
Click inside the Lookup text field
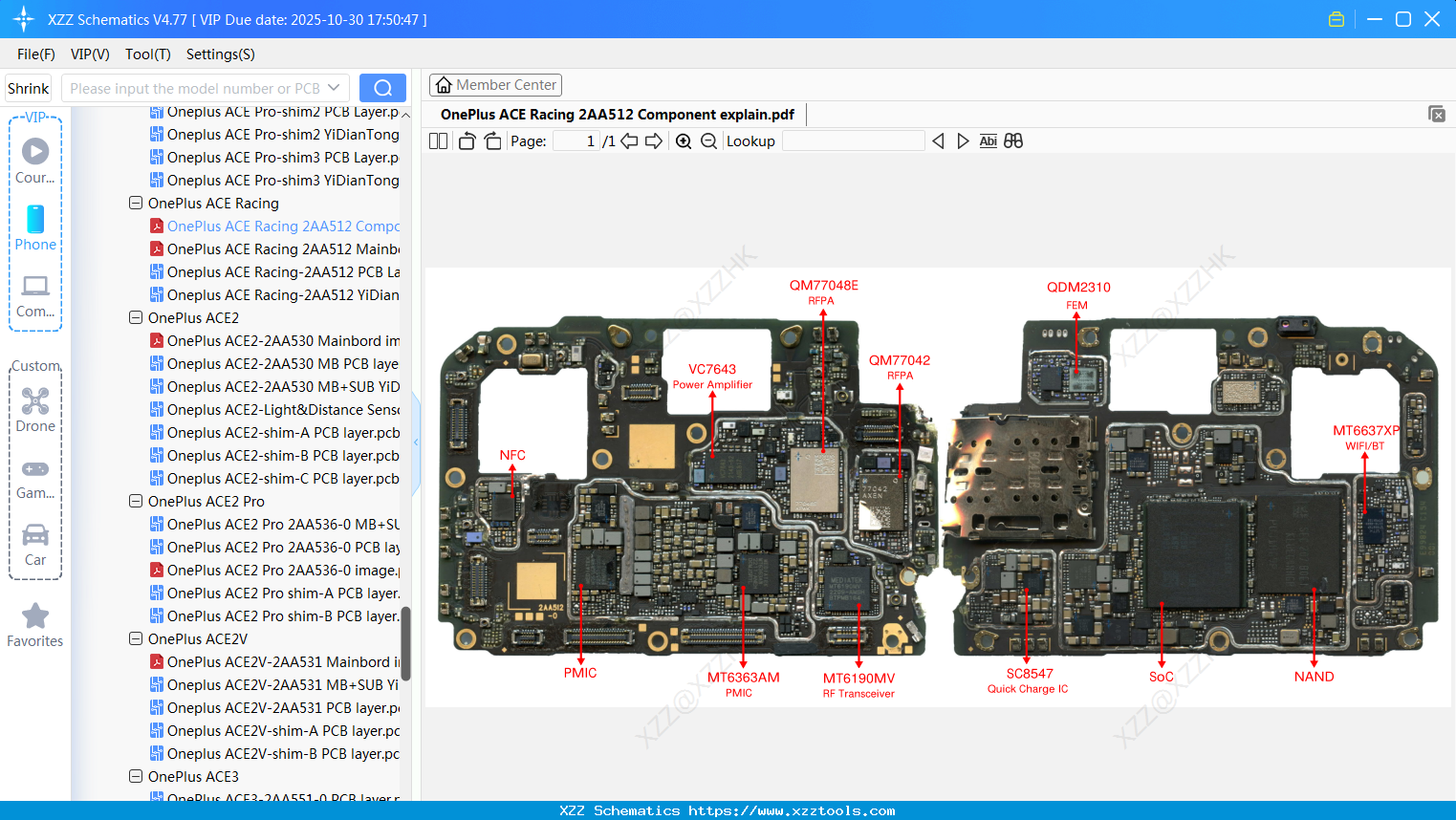coord(854,140)
